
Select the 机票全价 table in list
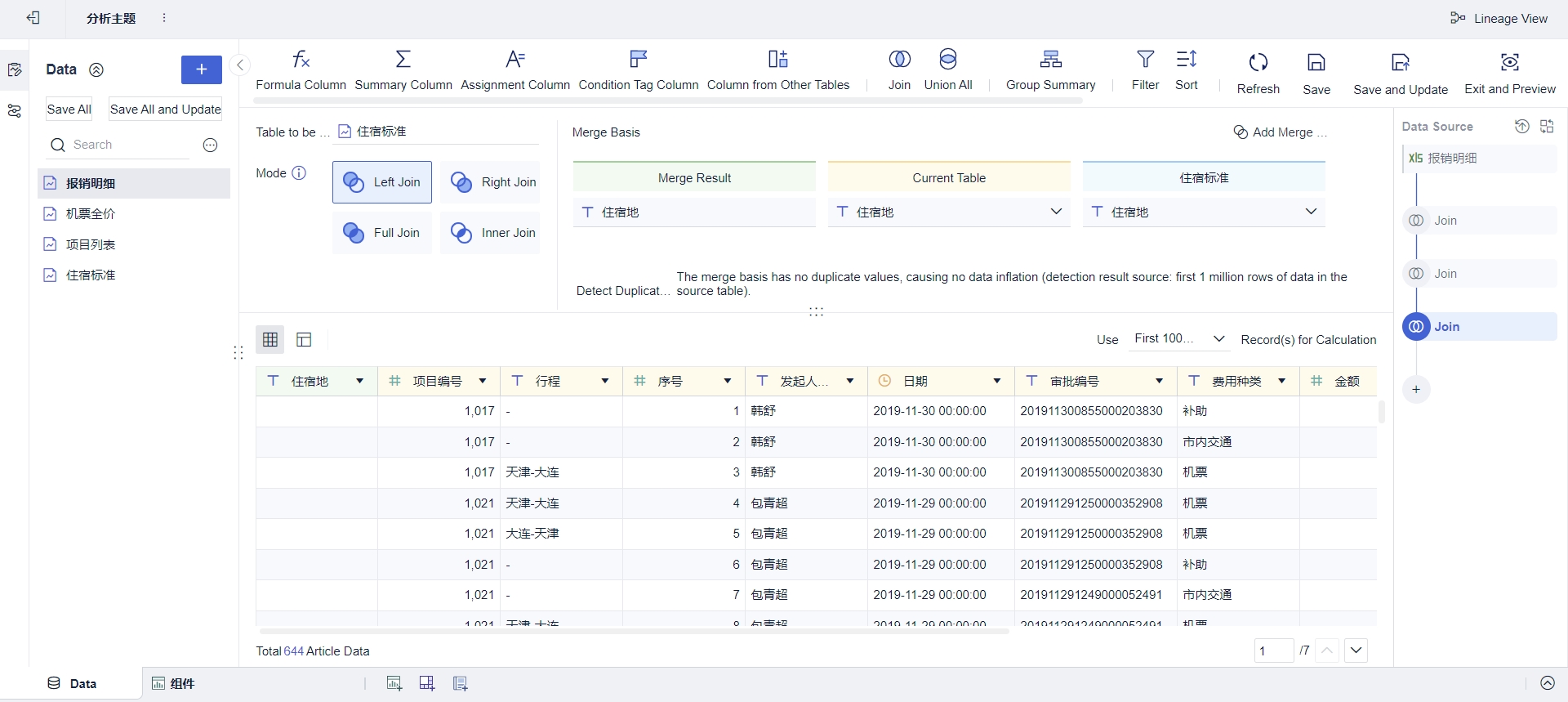point(91,214)
